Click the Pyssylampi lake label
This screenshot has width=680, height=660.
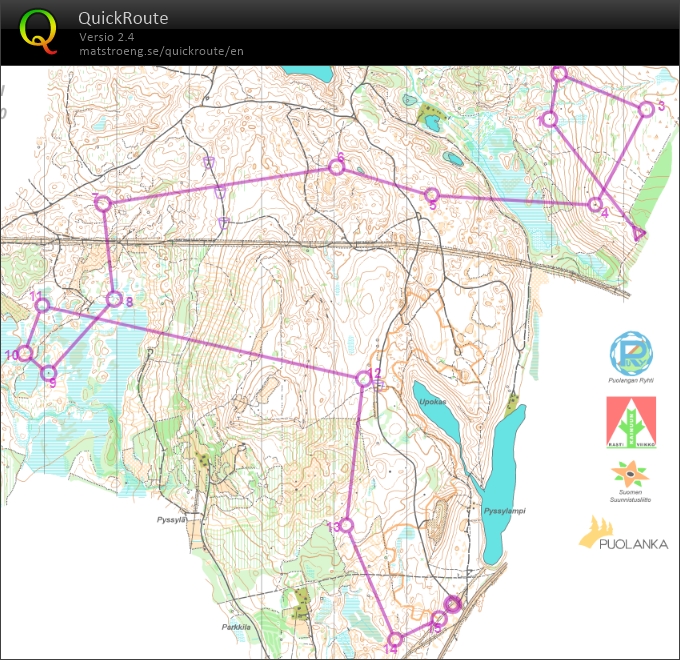(x=505, y=510)
